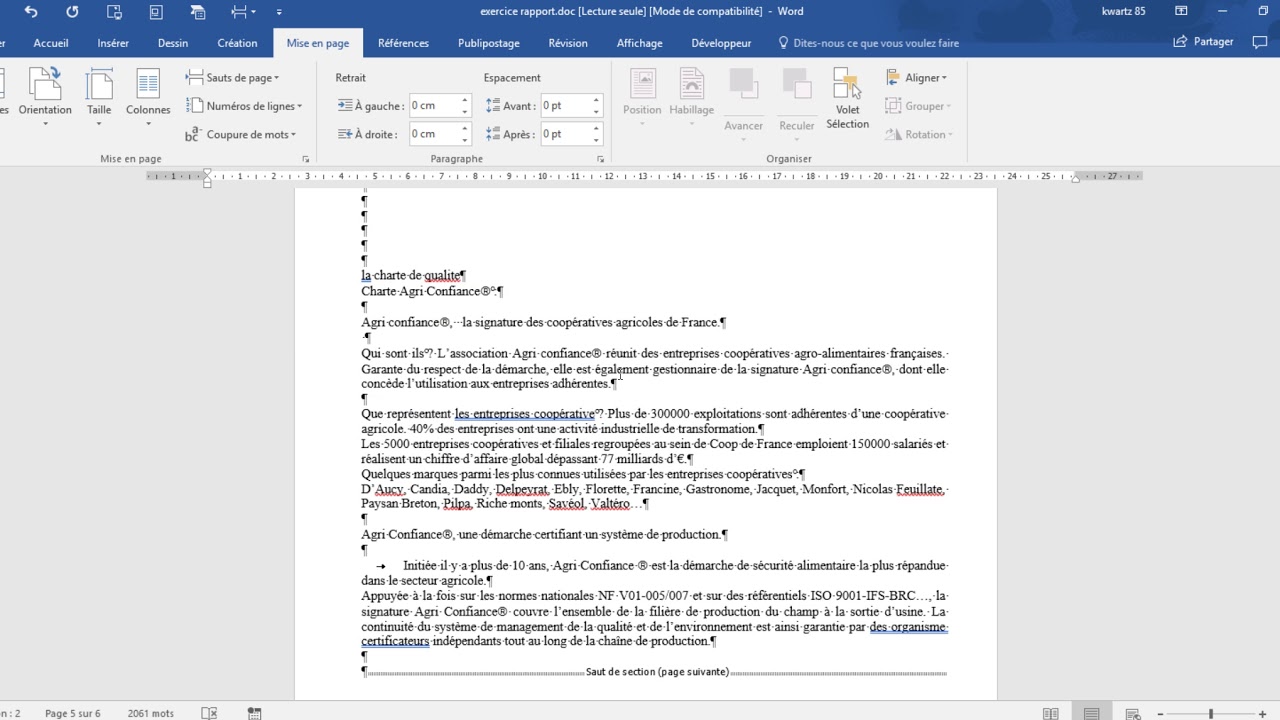Click the Partager share button
1280x720 pixels.
[x=1204, y=42]
